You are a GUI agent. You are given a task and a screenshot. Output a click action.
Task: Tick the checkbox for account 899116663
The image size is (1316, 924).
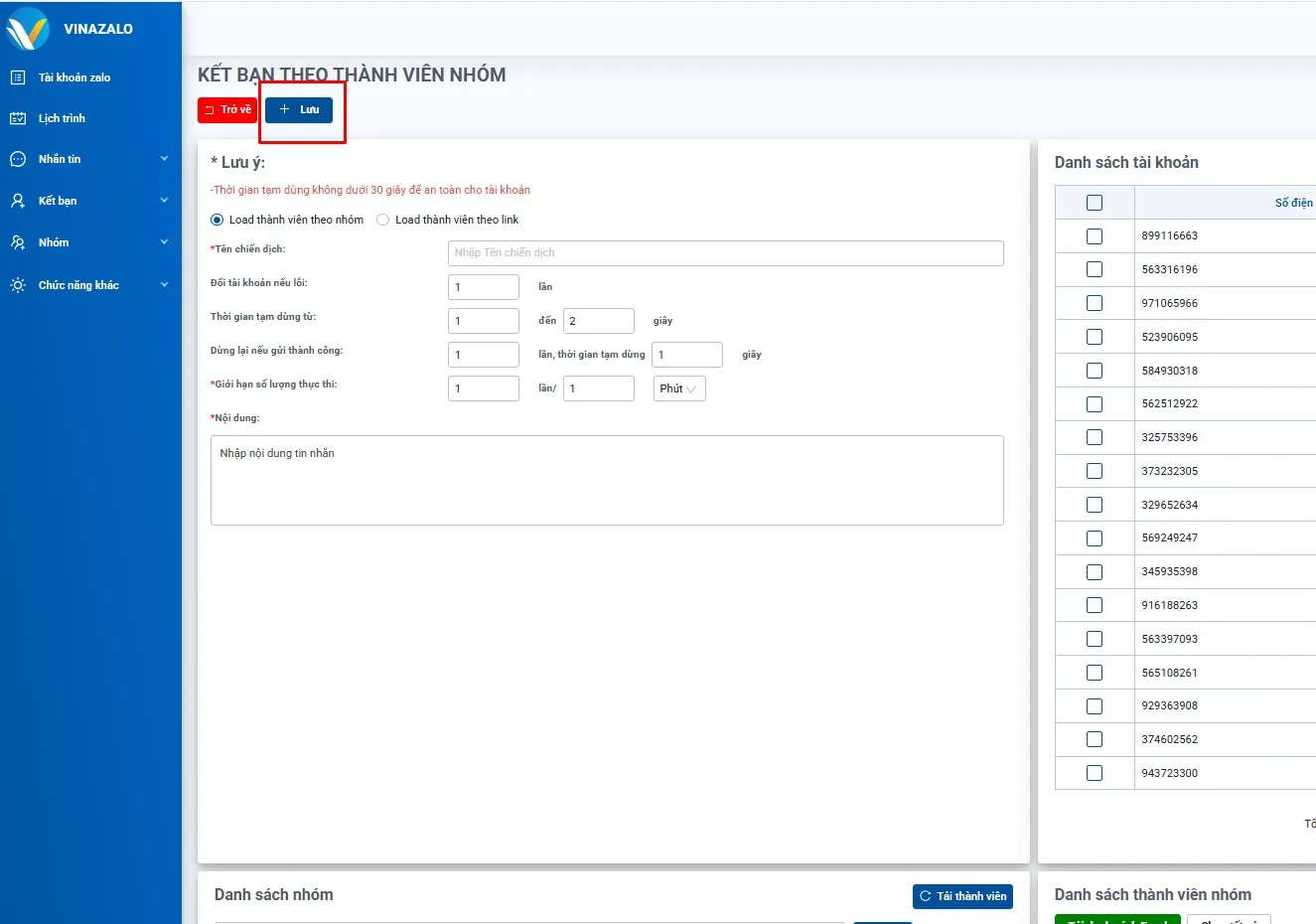[1095, 236]
